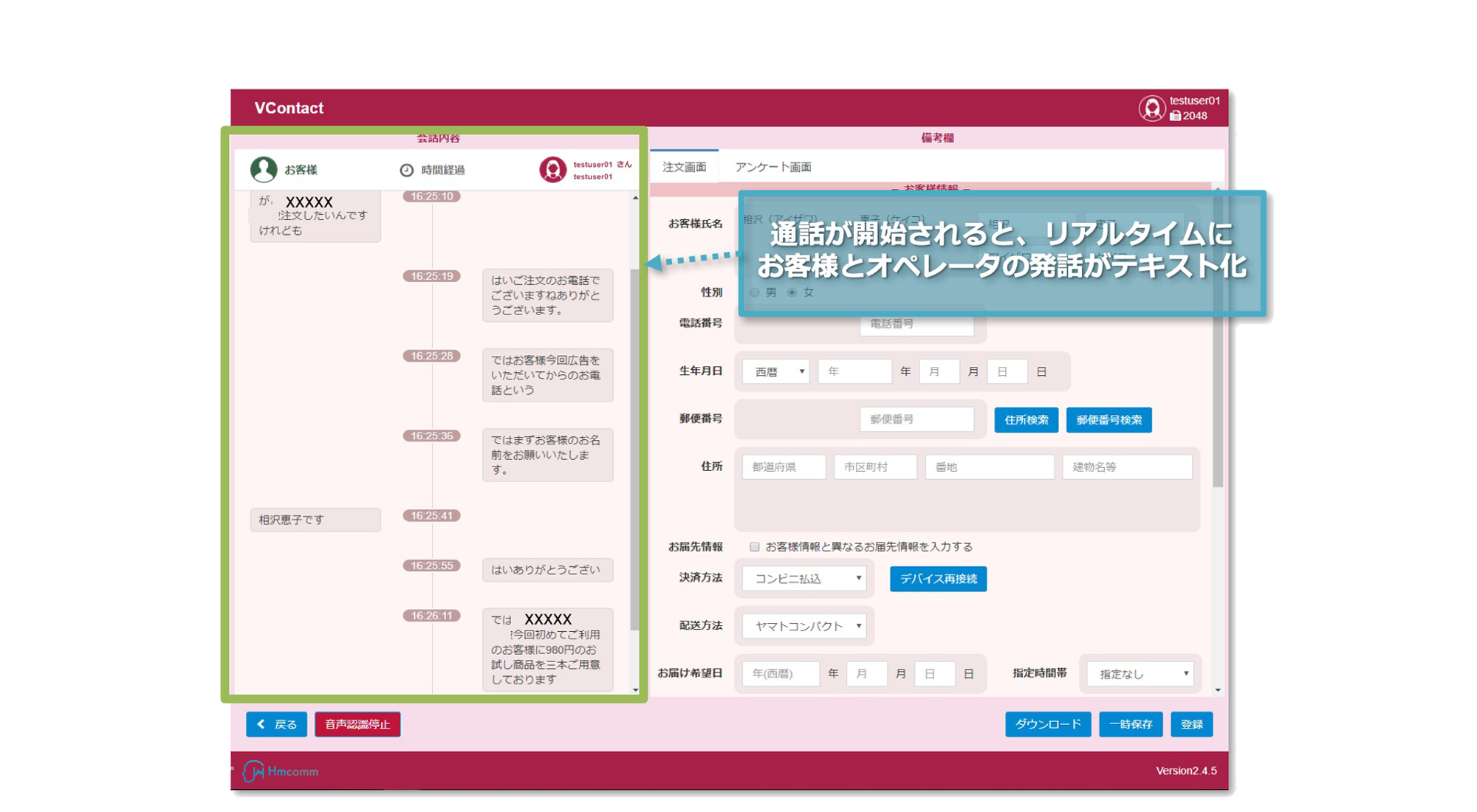Click the delivery date 日 field

click(934, 674)
